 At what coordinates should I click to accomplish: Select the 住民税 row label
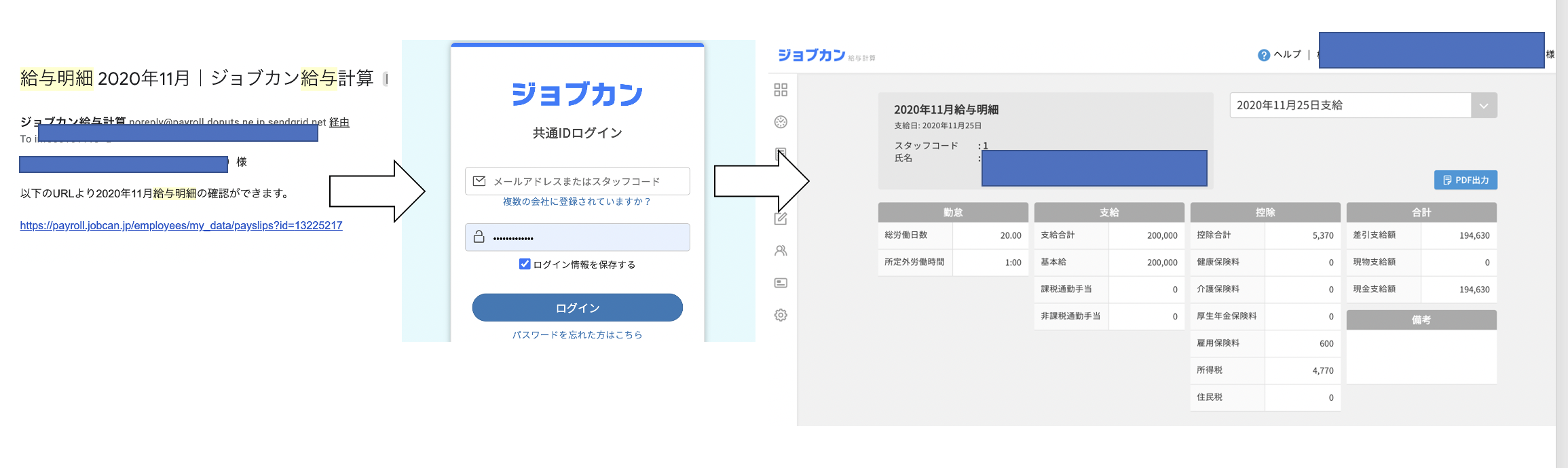[1210, 397]
